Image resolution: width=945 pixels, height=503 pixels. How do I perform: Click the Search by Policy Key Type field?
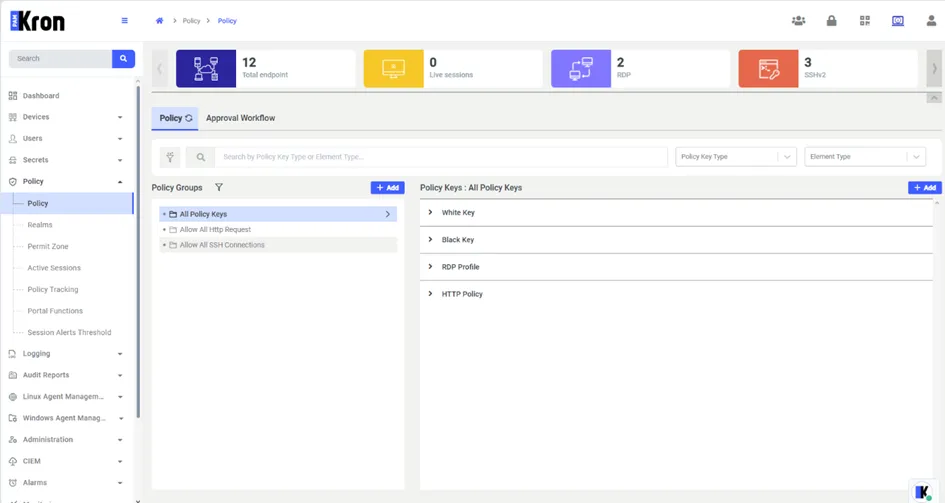[x=441, y=157]
